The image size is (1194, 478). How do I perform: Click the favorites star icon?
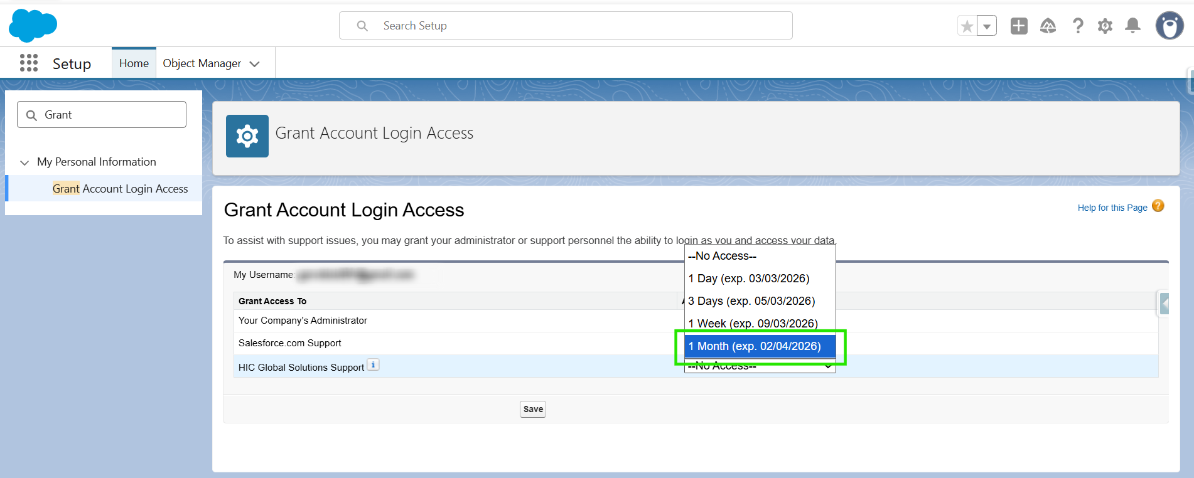[967, 26]
